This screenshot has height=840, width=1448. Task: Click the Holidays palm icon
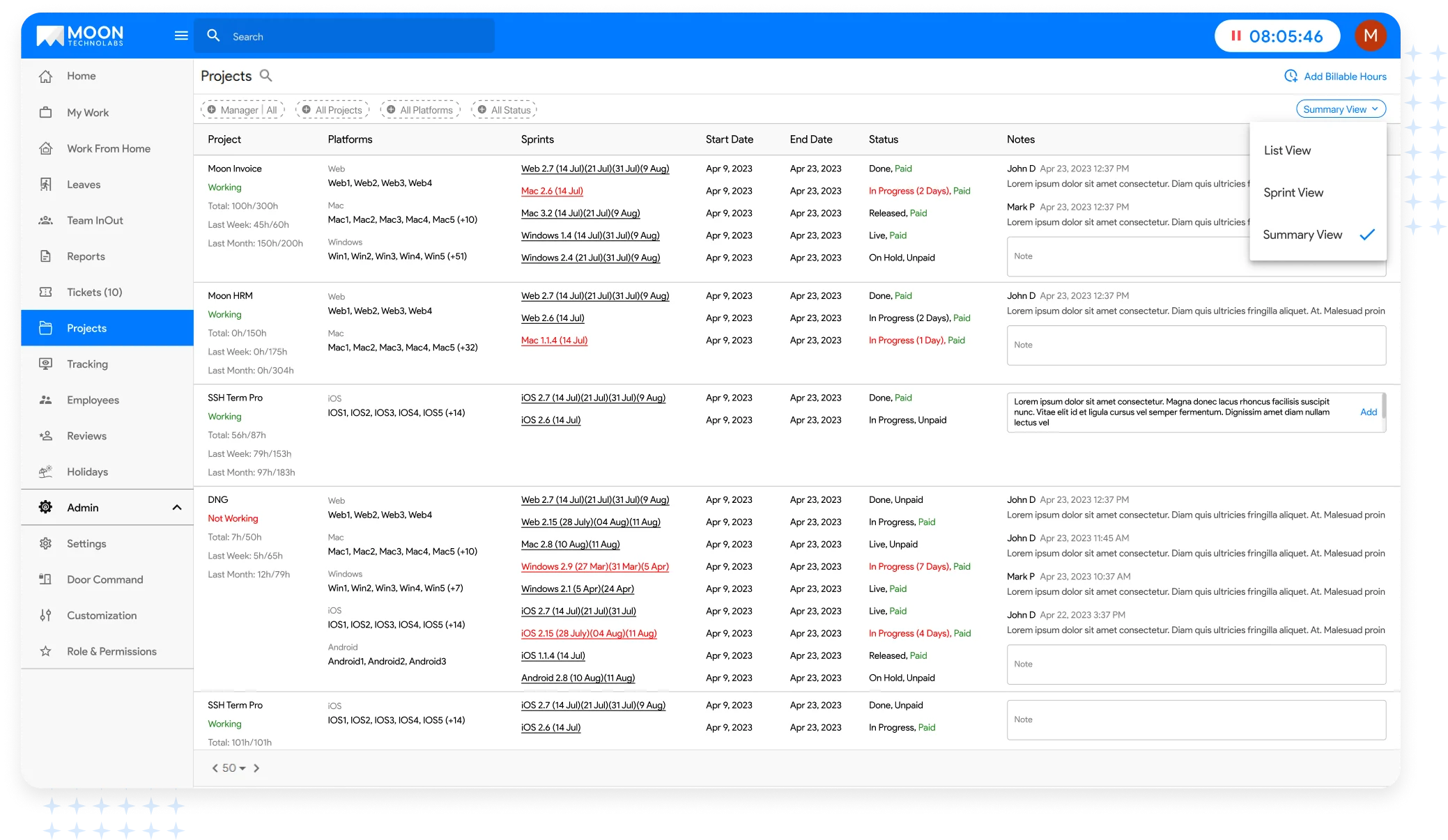pyautogui.click(x=46, y=472)
